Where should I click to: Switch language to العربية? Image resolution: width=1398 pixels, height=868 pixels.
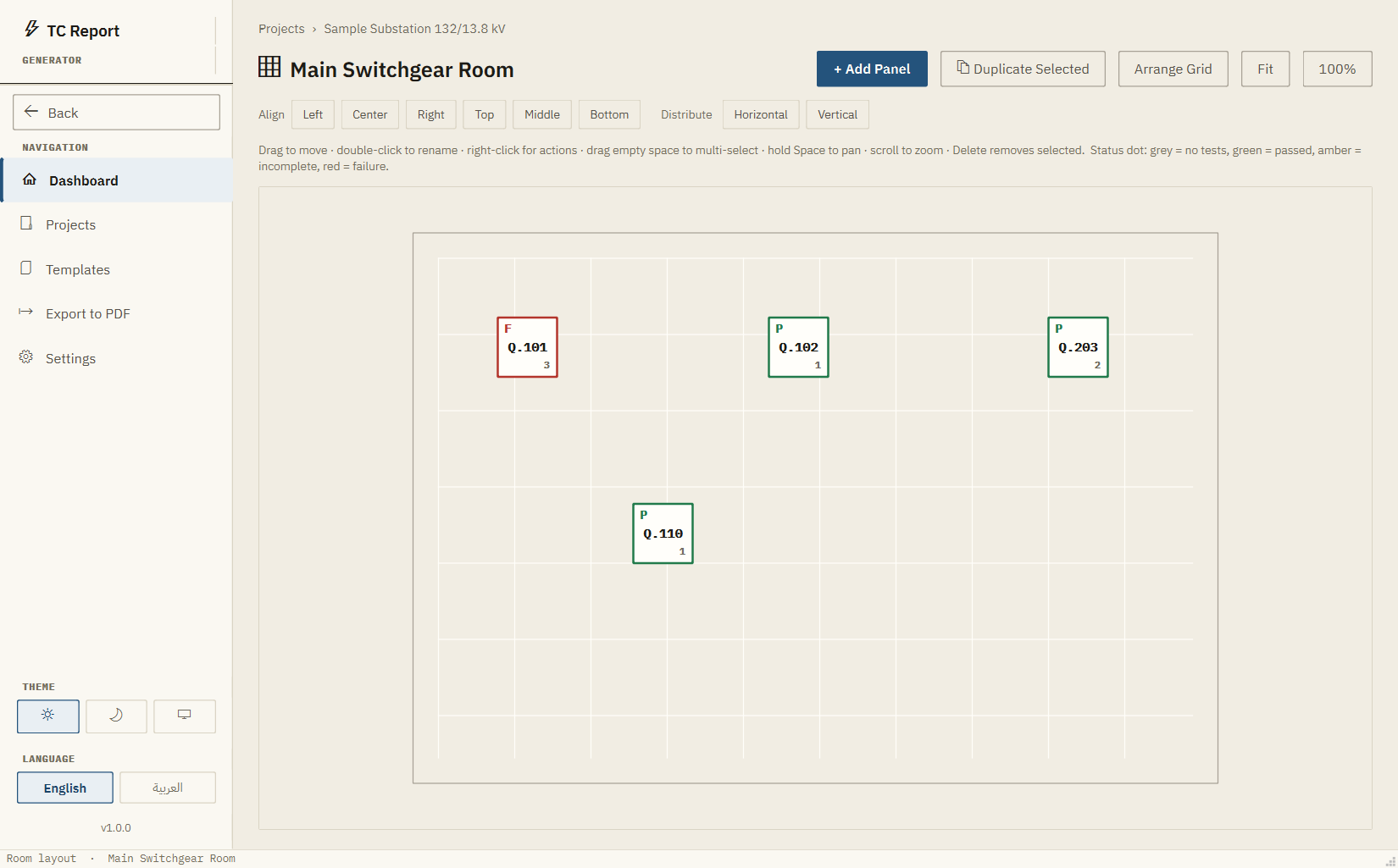coord(168,788)
